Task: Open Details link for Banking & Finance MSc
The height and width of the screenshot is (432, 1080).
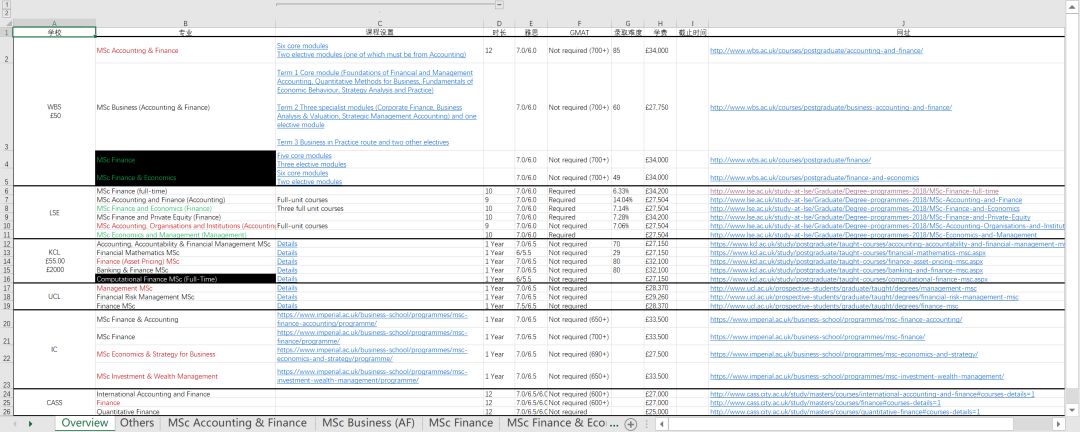Action: pos(287,270)
